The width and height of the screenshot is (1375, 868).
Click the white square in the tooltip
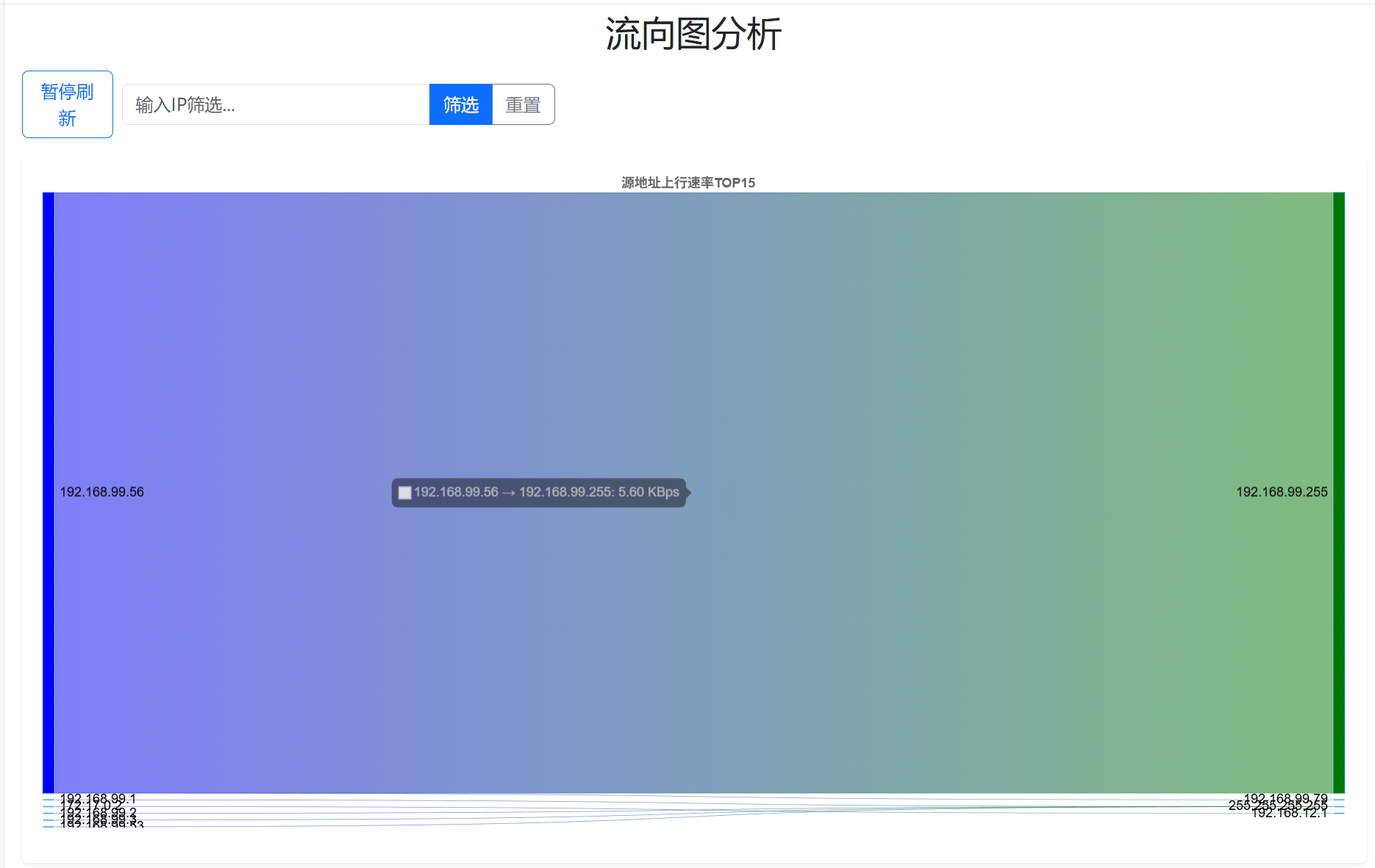point(404,492)
